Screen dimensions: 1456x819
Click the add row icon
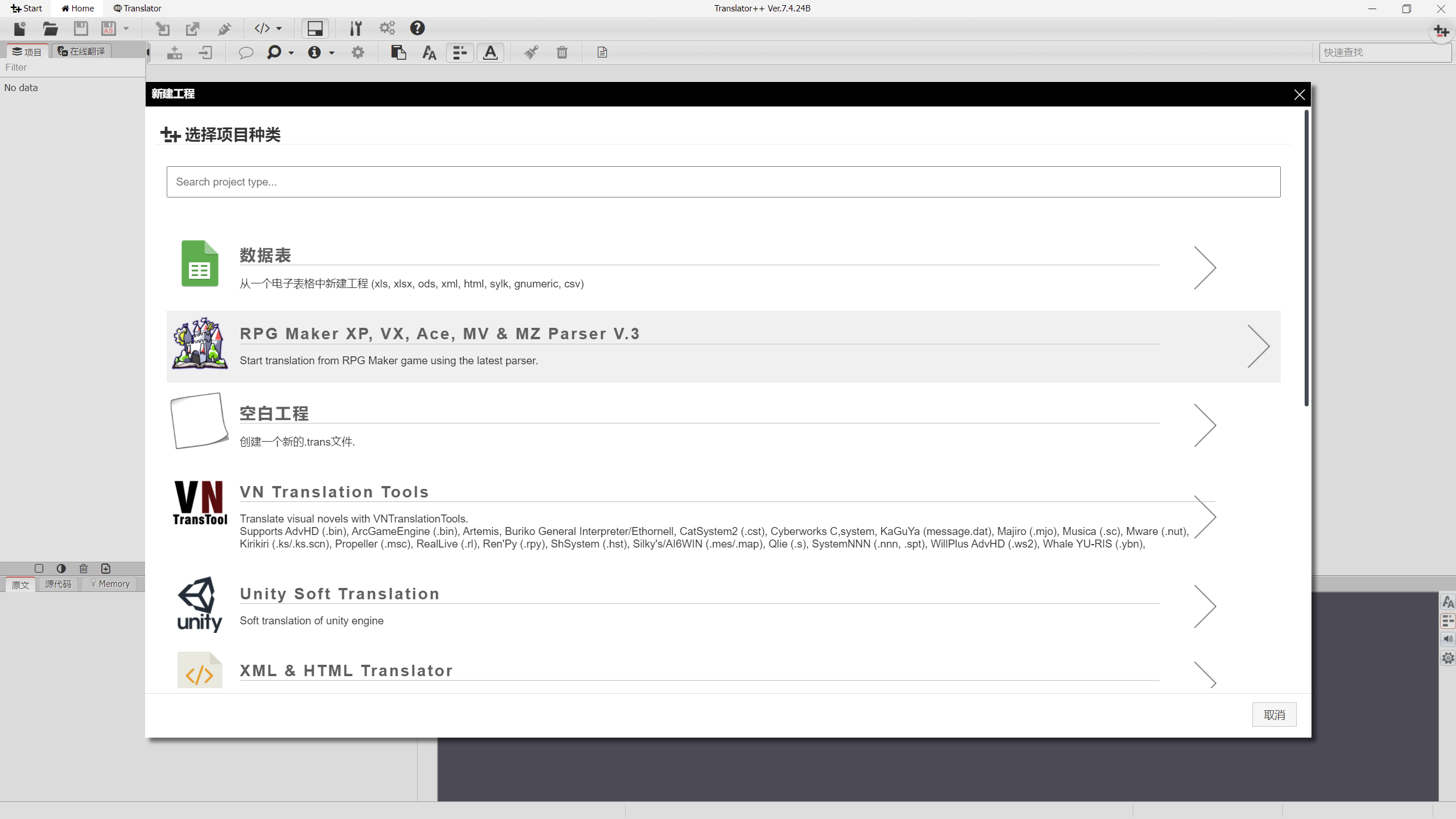coord(175,52)
